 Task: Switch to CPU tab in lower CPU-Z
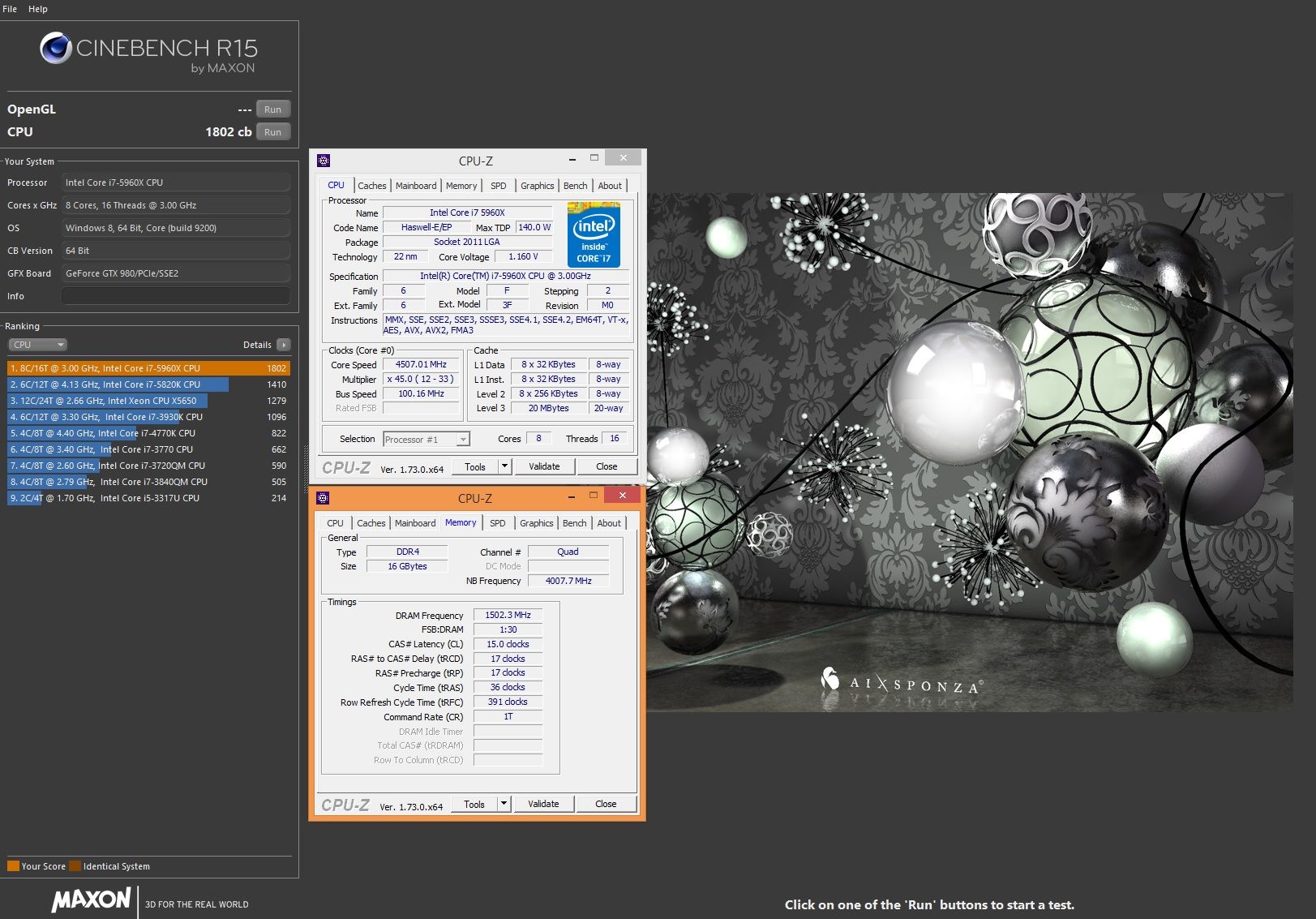[x=335, y=523]
